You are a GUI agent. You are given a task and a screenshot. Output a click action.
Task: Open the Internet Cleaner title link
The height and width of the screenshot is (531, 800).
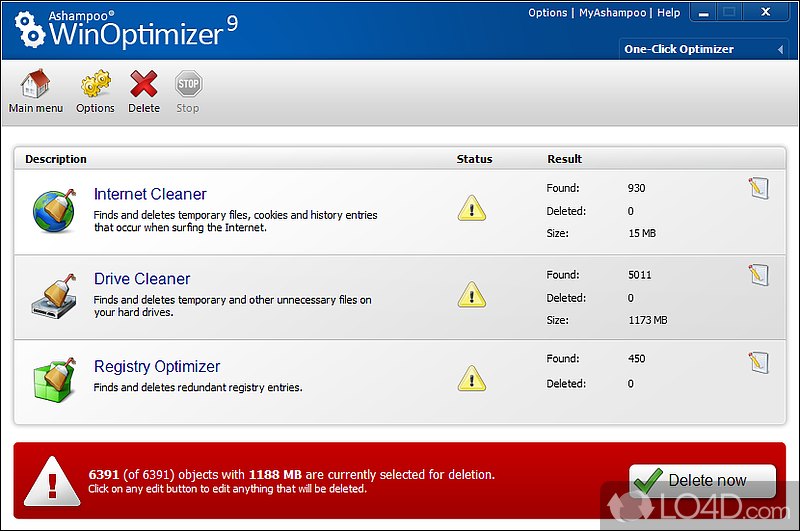point(150,194)
